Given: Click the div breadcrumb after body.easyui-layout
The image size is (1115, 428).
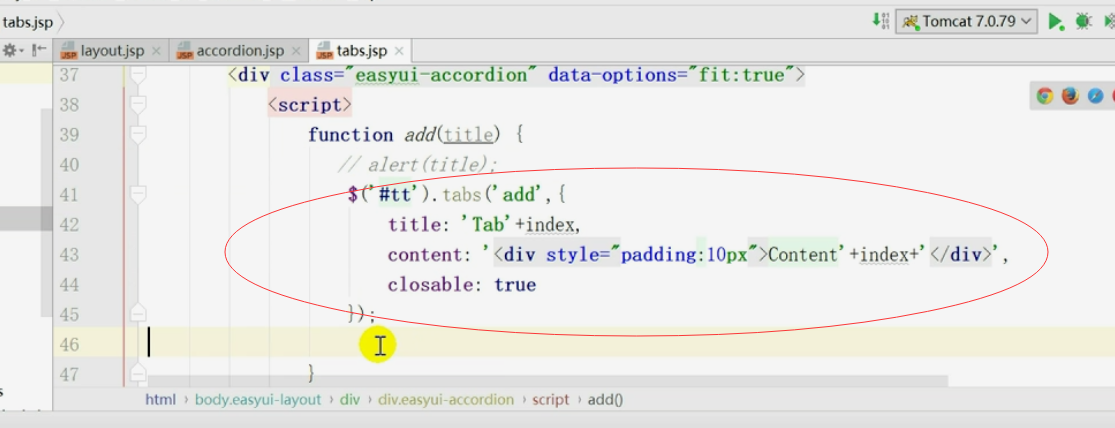Looking at the screenshot, I should [350, 400].
